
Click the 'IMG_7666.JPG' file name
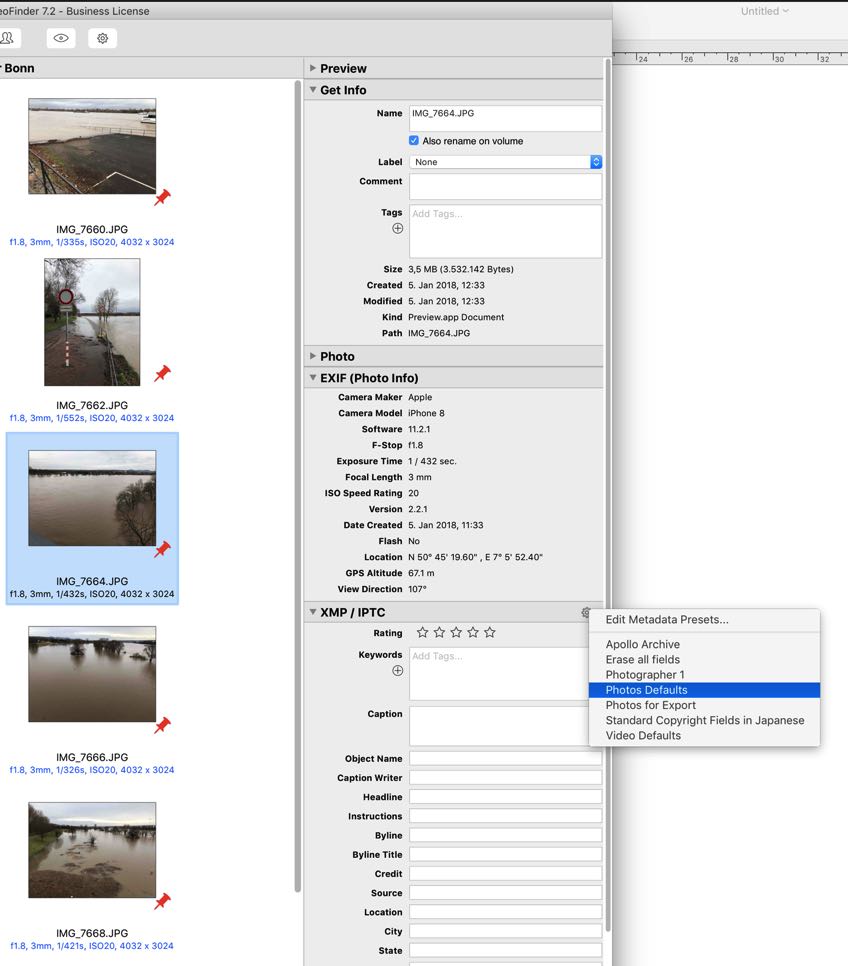tap(92, 757)
